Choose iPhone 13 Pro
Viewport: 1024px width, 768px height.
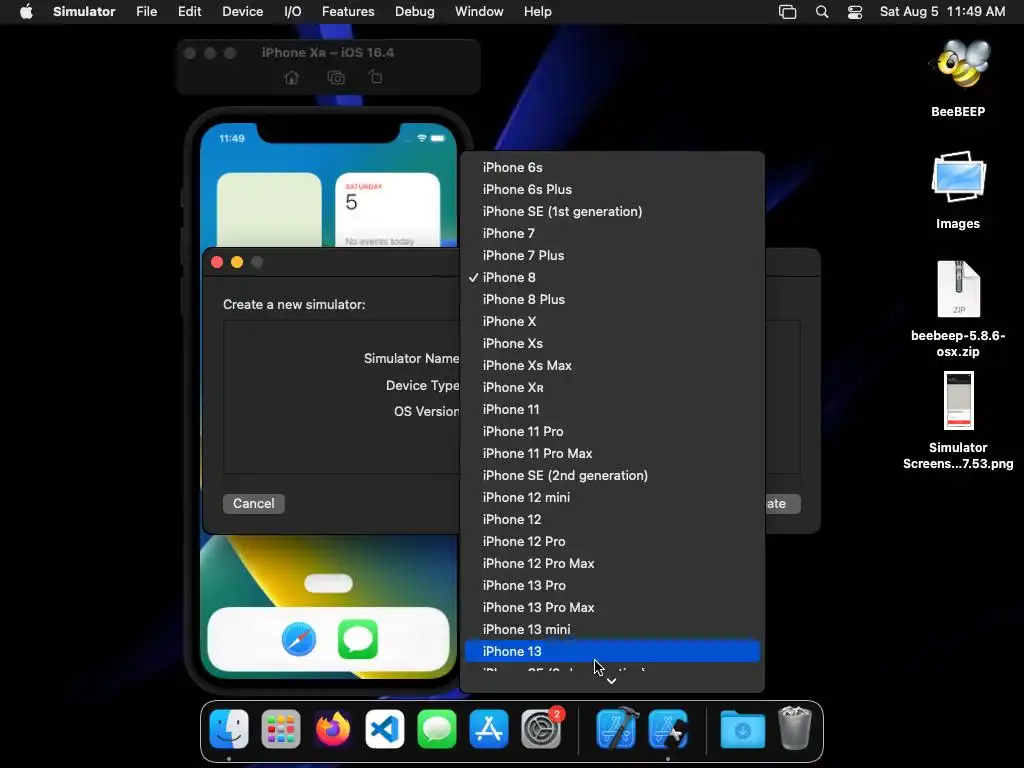(x=612, y=585)
